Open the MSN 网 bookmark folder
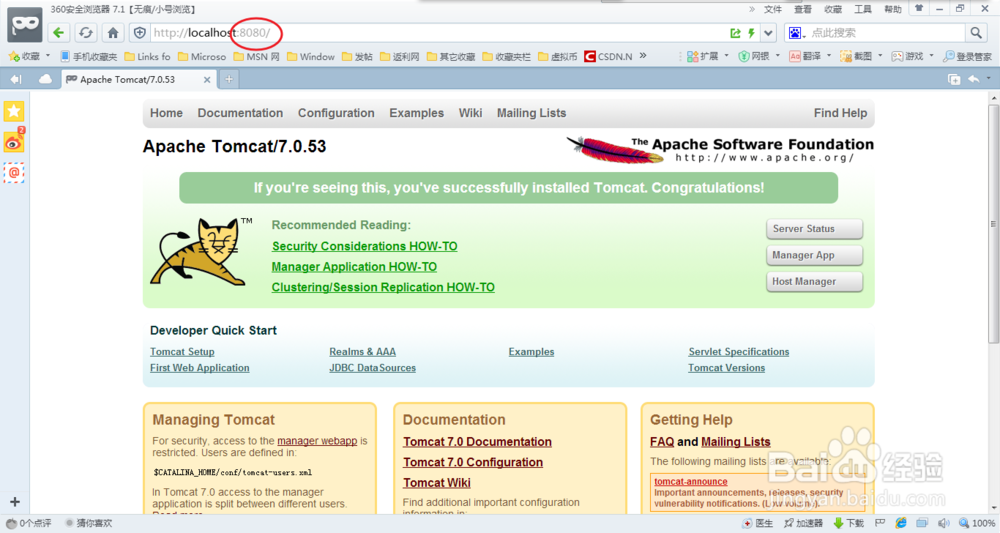 click(x=256, y=56)
